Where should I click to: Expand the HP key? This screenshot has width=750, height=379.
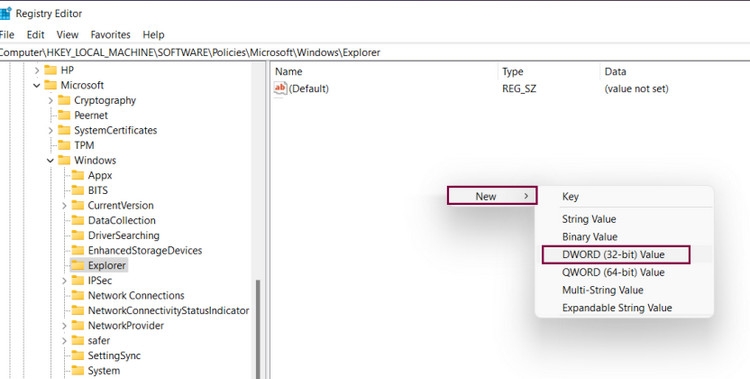pyautogui.click(x=37, y=70)
